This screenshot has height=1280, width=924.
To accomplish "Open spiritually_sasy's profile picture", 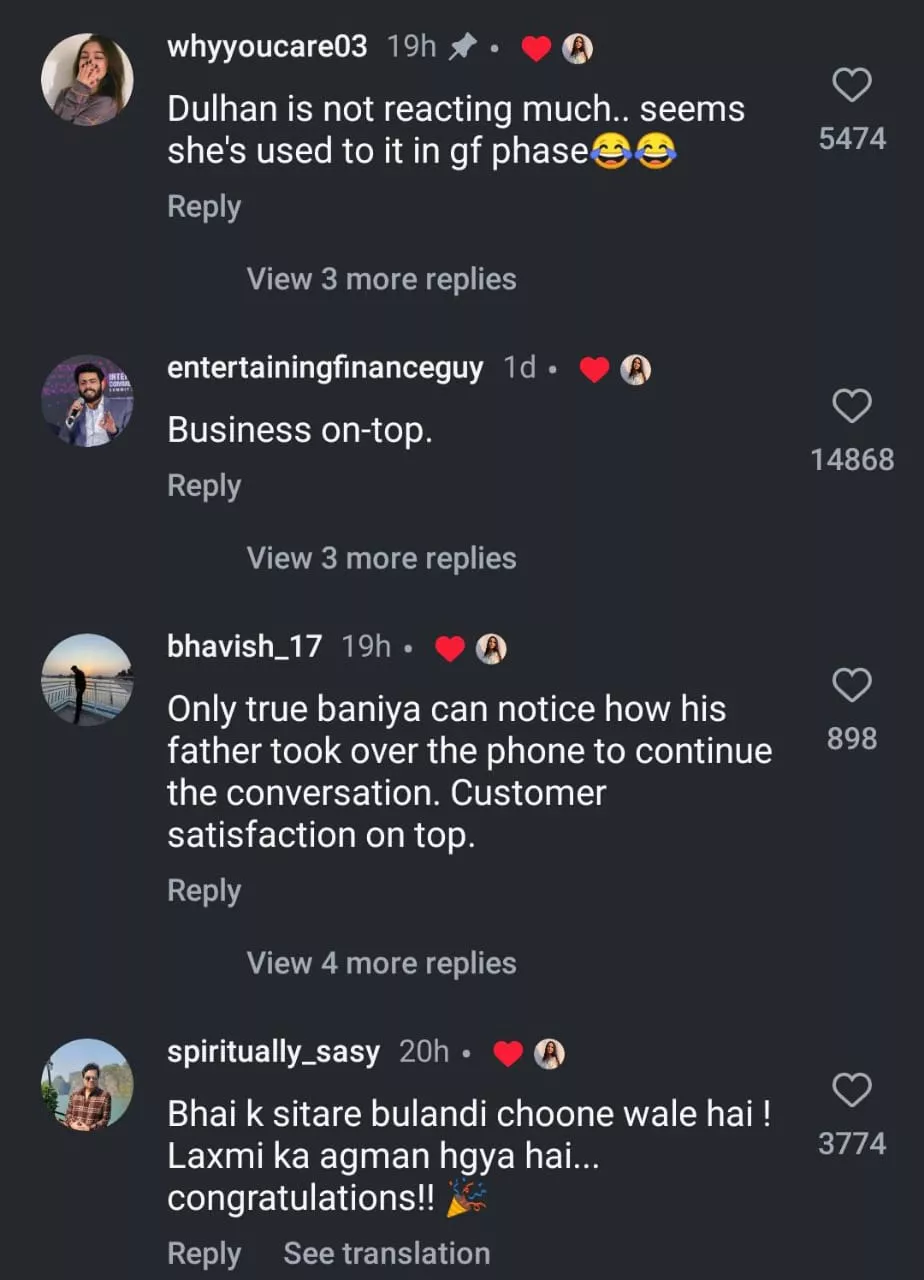I will tap(87, 1085).
